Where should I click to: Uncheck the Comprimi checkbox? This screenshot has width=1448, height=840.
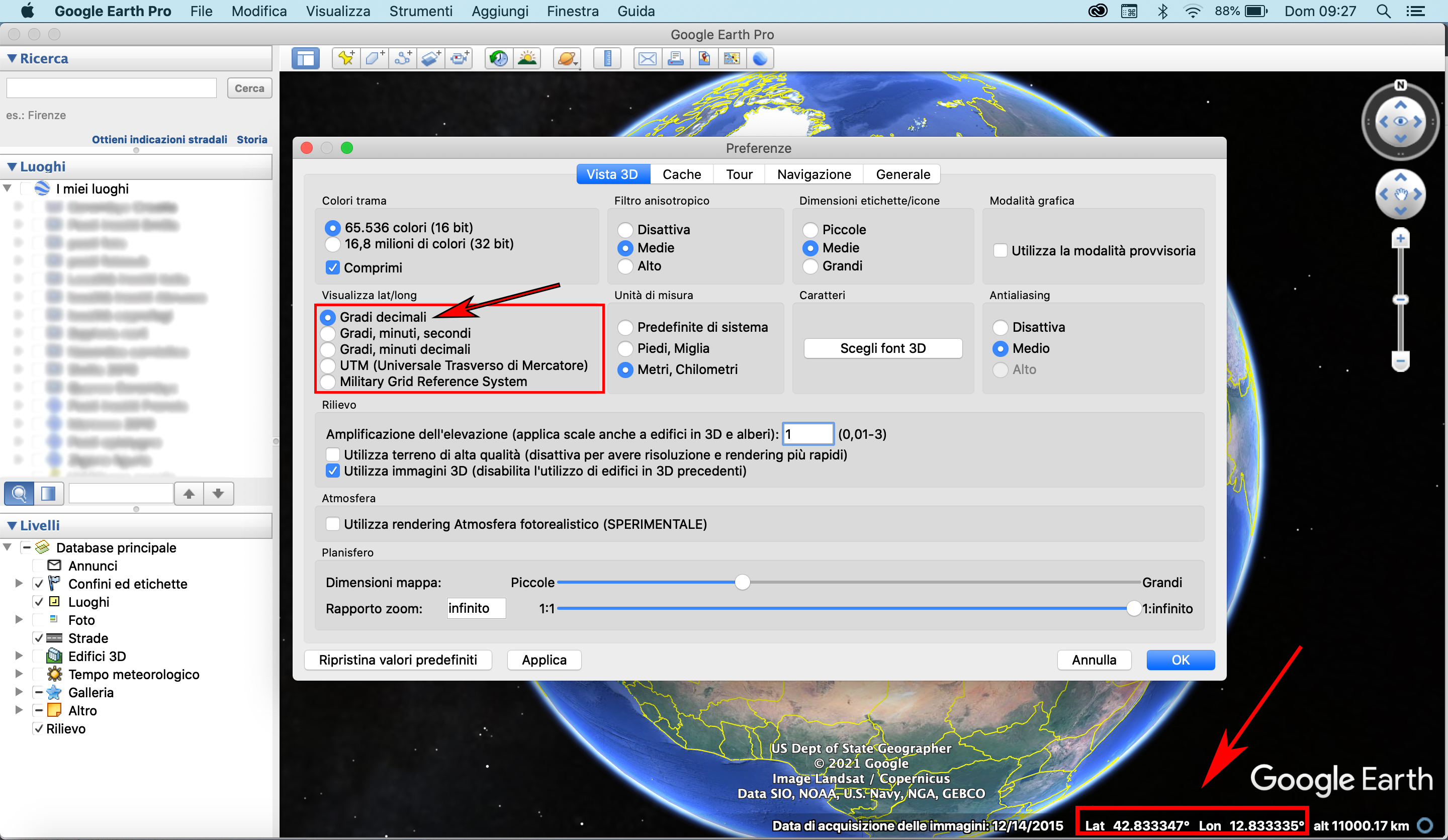point(333,268)
